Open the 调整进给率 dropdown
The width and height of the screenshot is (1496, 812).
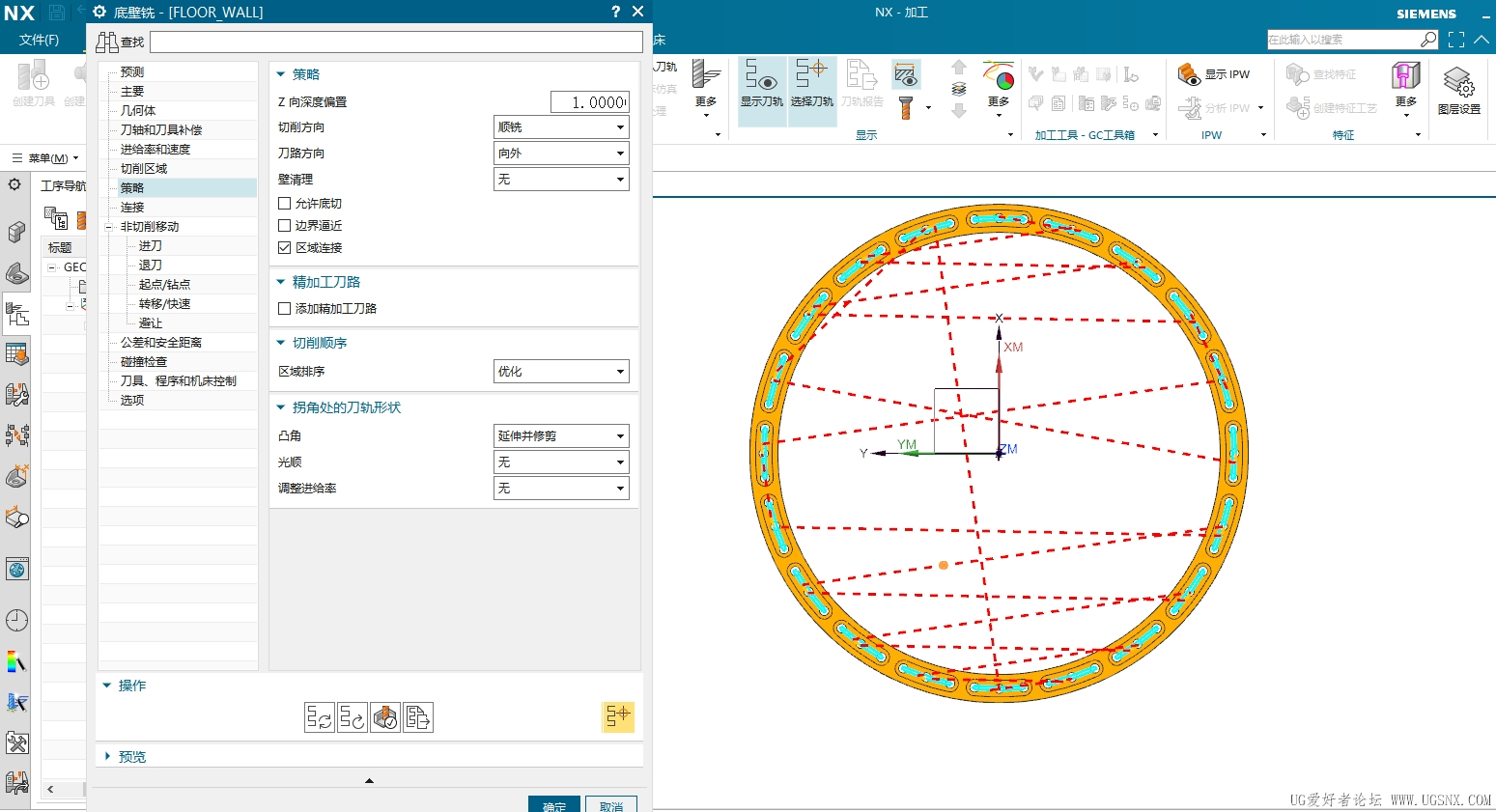click(x=561, y=489)
